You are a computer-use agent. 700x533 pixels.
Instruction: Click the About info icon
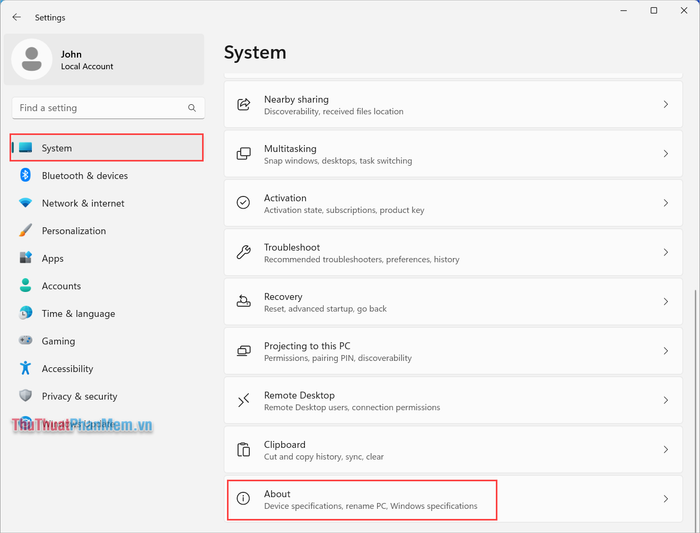243,498
